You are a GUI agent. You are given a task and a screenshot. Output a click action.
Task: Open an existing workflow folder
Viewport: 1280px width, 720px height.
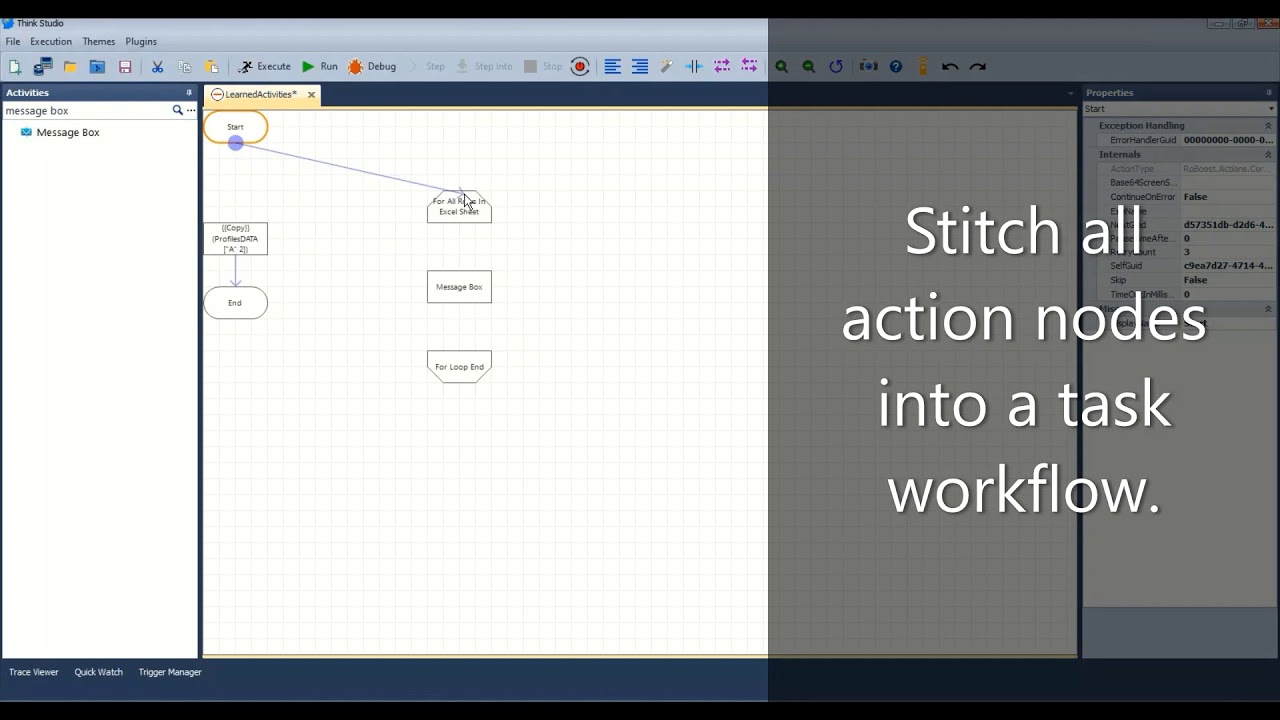coord(70,67)
